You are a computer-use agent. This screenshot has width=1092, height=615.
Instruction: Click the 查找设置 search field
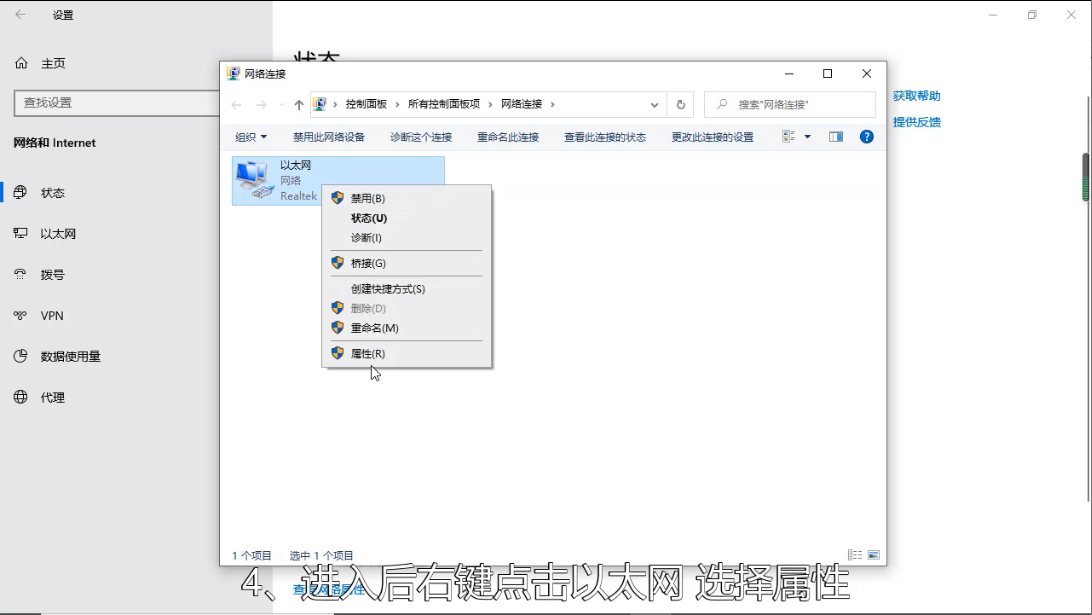[x=116, y=102]
